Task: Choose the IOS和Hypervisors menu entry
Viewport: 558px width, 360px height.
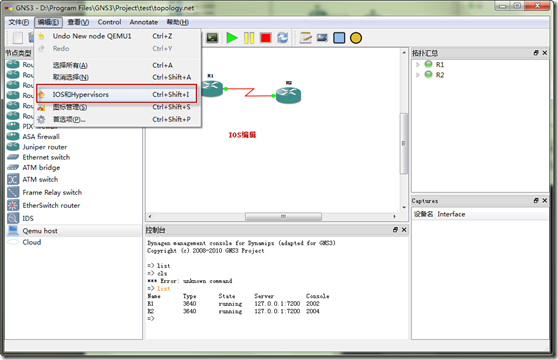Action: (x=116, y=94)
